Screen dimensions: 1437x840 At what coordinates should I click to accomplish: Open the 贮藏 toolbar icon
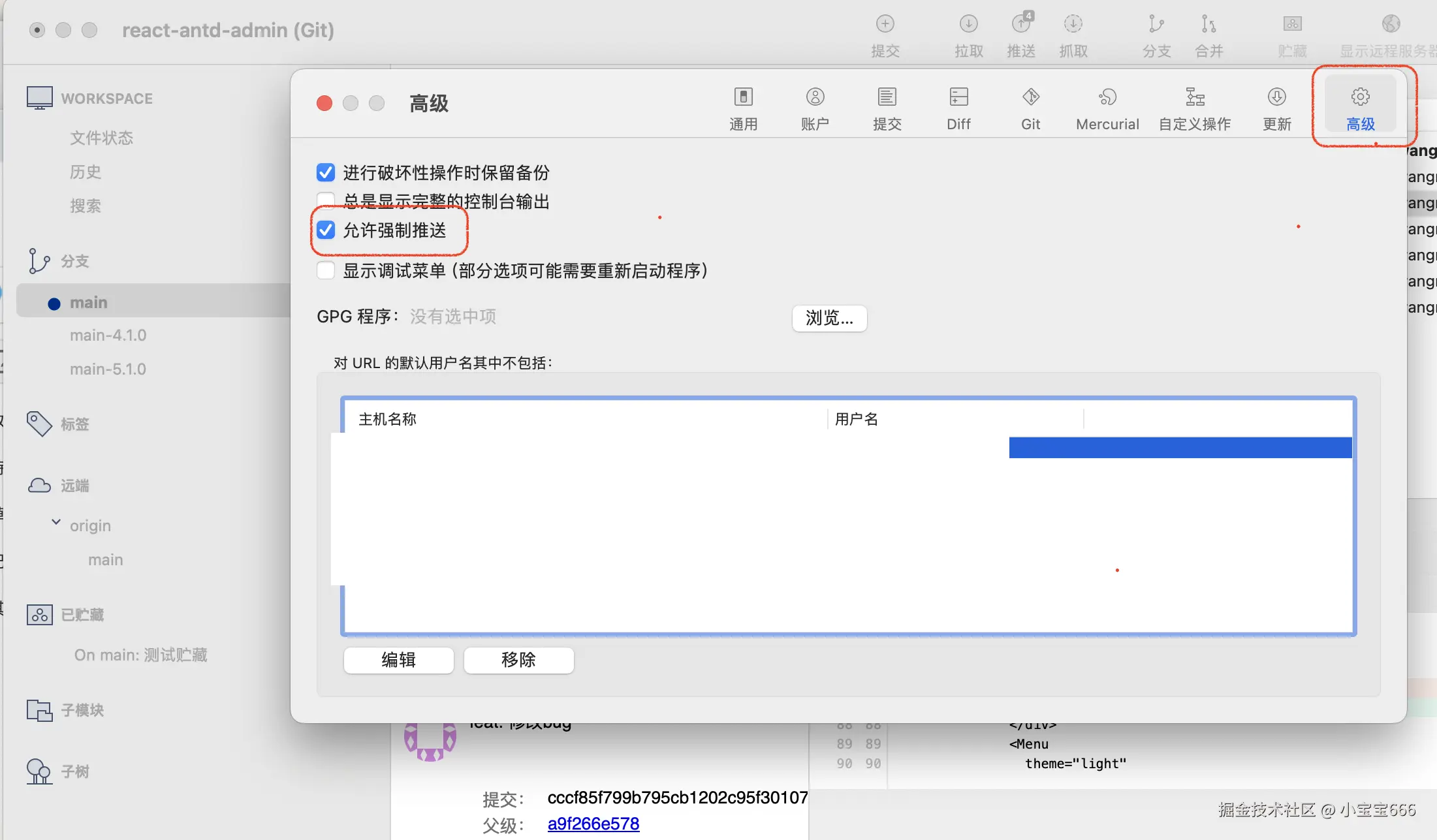(x=1291, y=34)
